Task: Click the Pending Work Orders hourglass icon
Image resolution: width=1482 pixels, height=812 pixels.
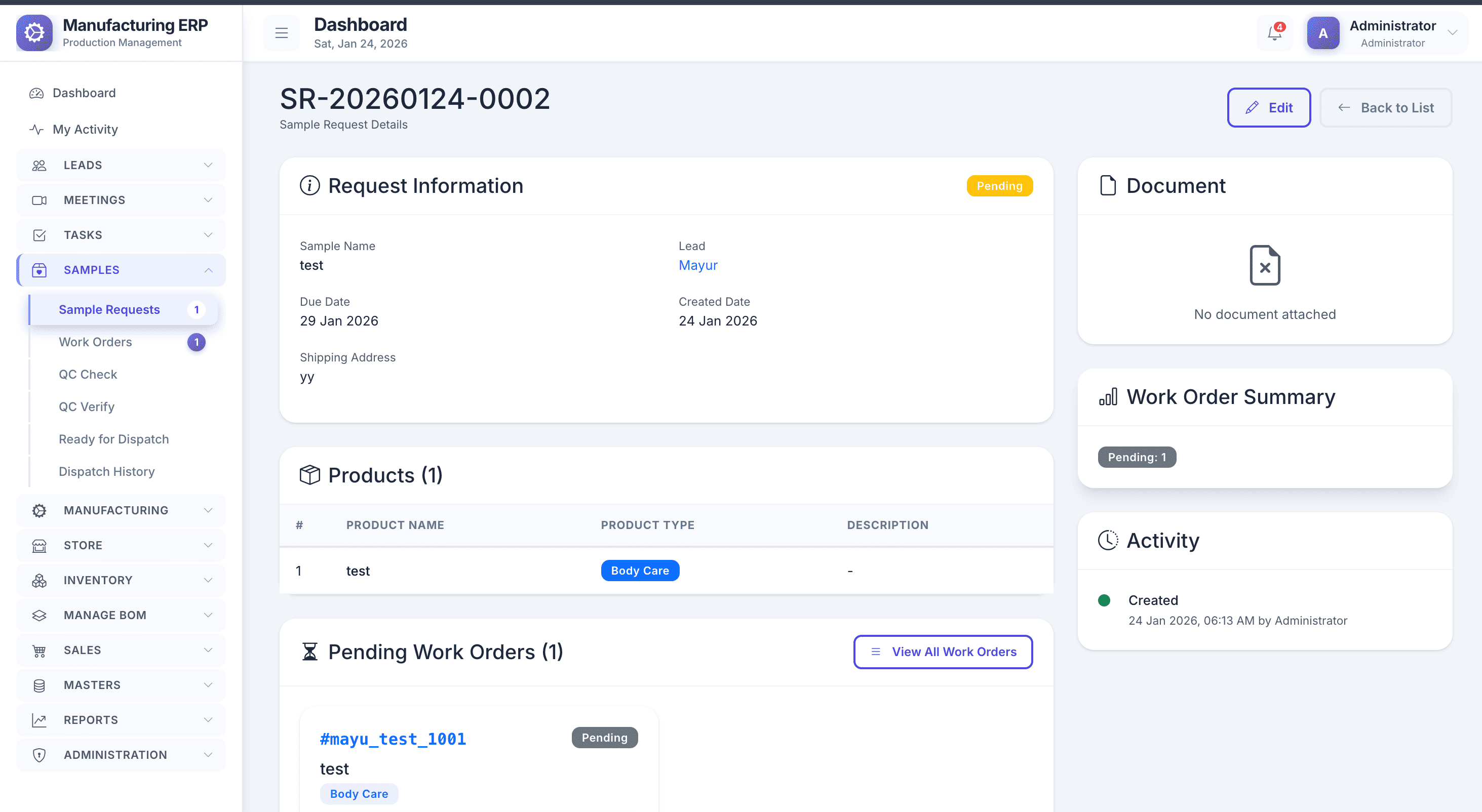Action: coord(309,652)
